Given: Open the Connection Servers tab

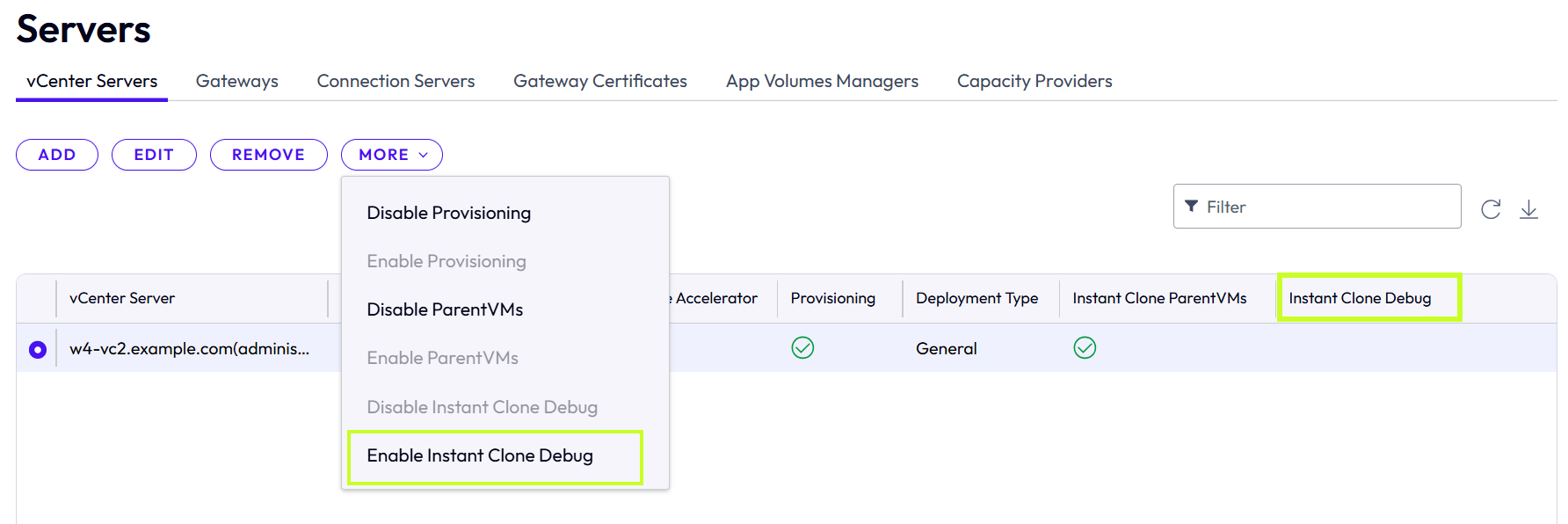Looking at the screenshot, I should (396, 81).
